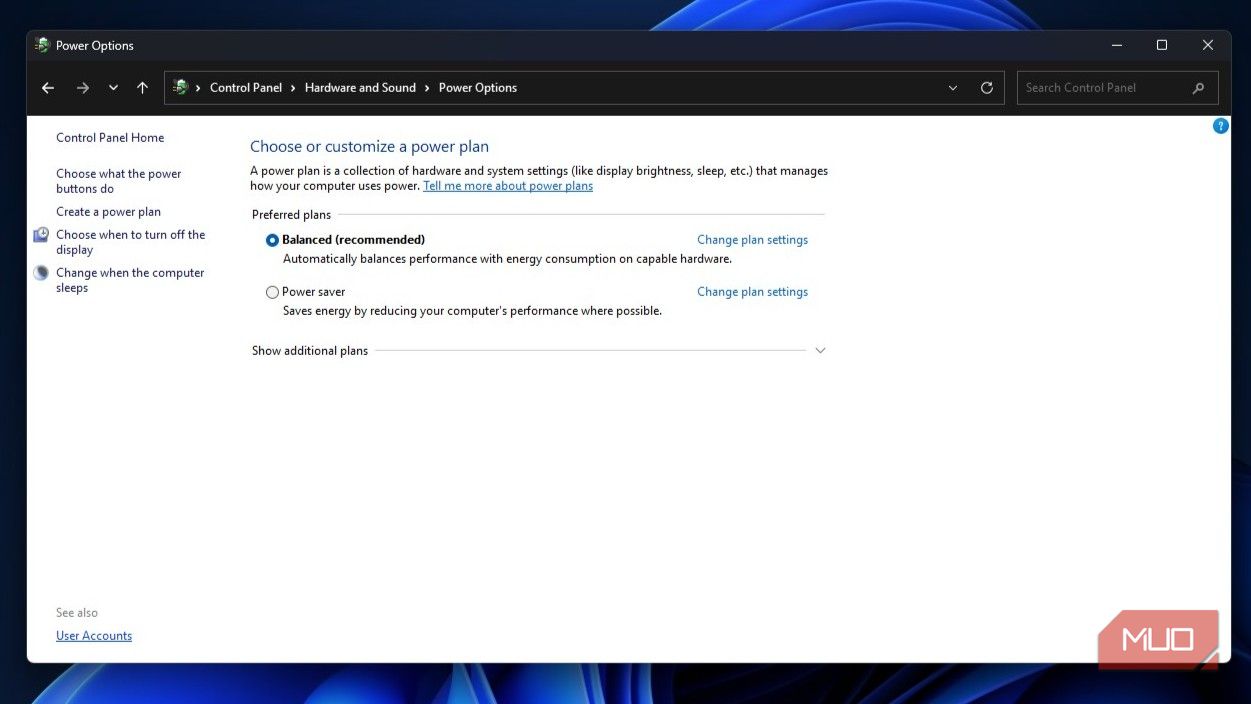1251x704 pixels.
Task: Select Power Options breadcrumb
Action: 478,88
